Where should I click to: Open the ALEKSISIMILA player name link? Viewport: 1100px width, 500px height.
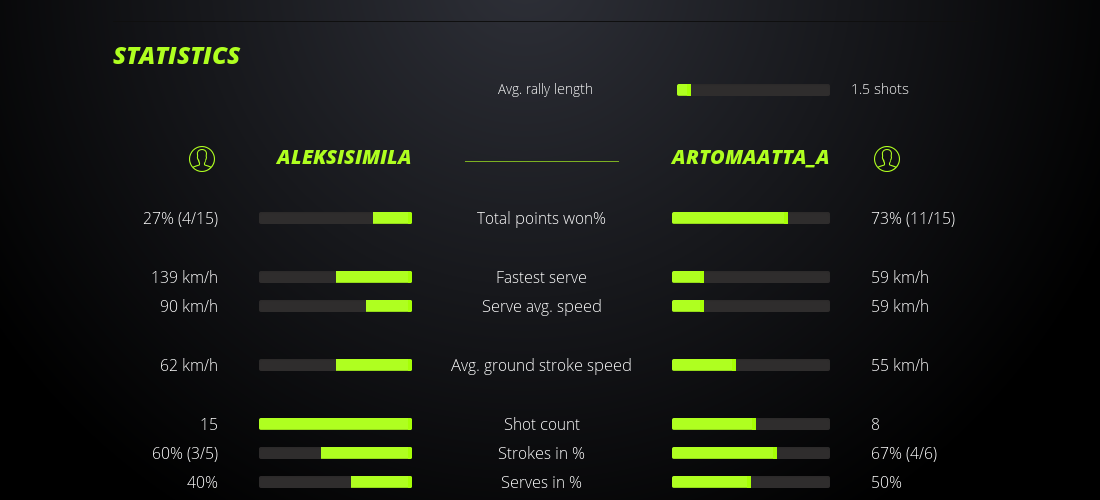343,158
